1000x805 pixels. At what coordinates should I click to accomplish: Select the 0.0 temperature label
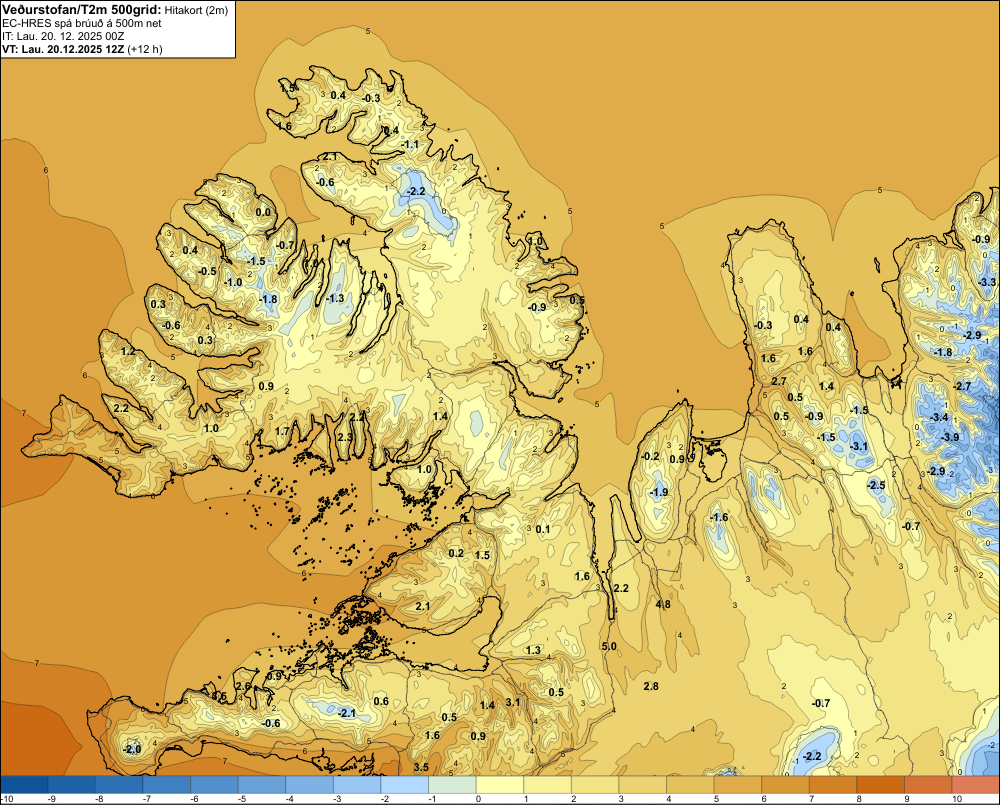(263, 212)
